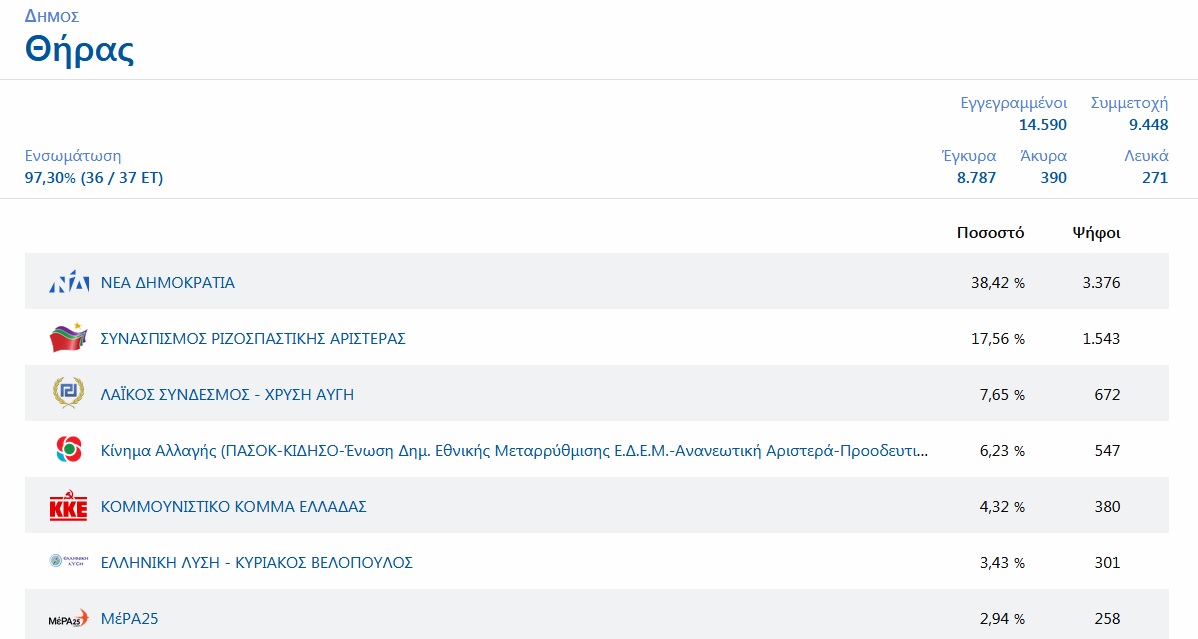Open the ΝΕΑ ΔΗΜΟΚΡΑΤΙΑ party link
1198x639 pixels.
[x=168, y=283]
